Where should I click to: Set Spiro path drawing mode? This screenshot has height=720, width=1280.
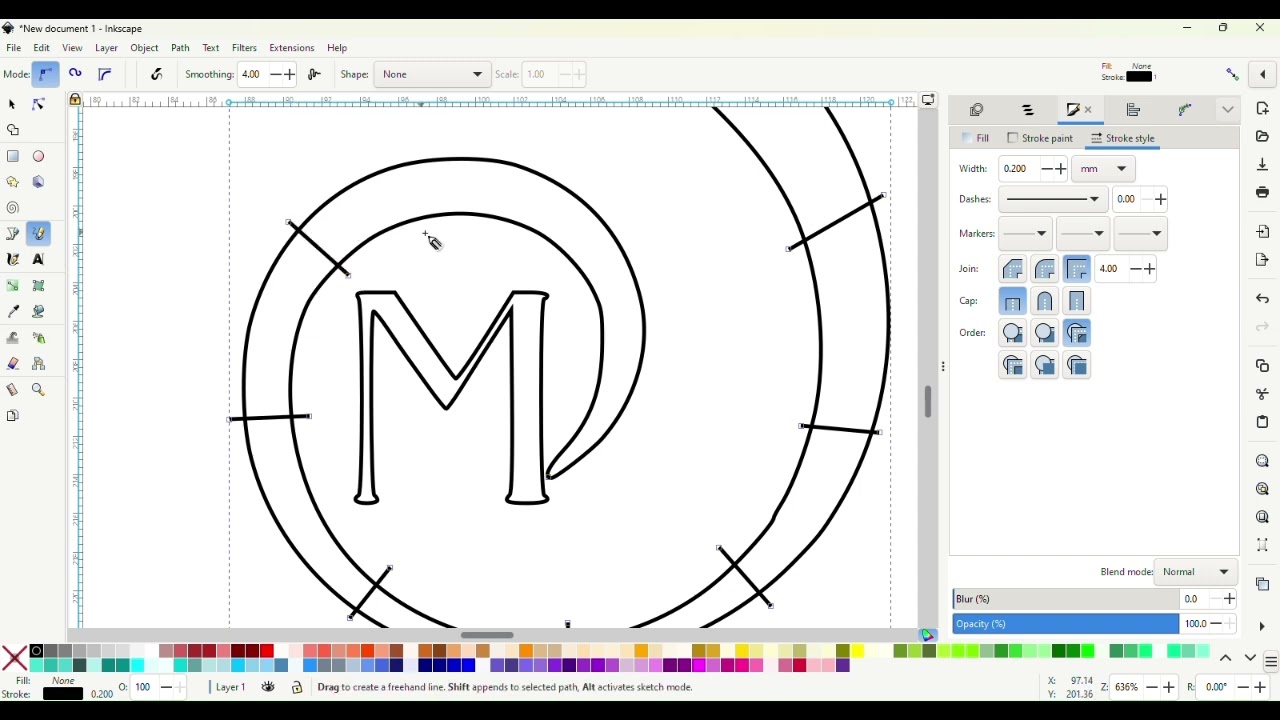click(76, 75)
